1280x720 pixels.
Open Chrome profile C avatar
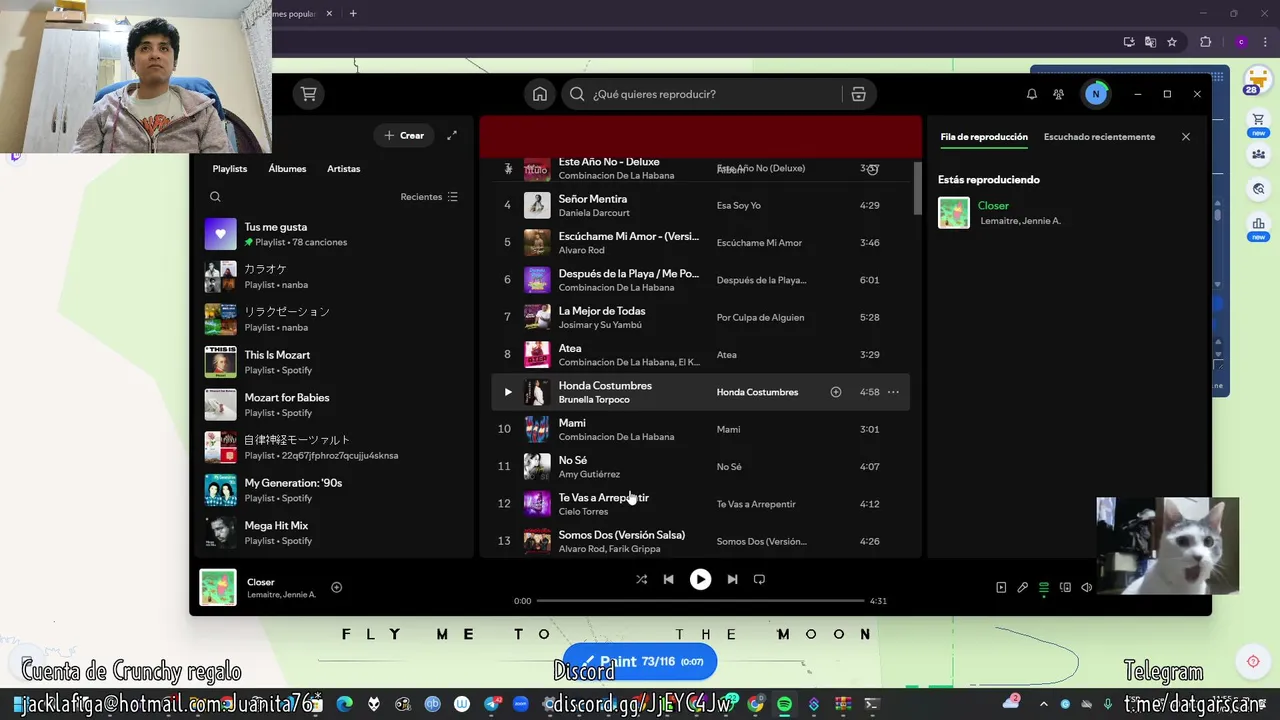click(x=1241, y=42)
